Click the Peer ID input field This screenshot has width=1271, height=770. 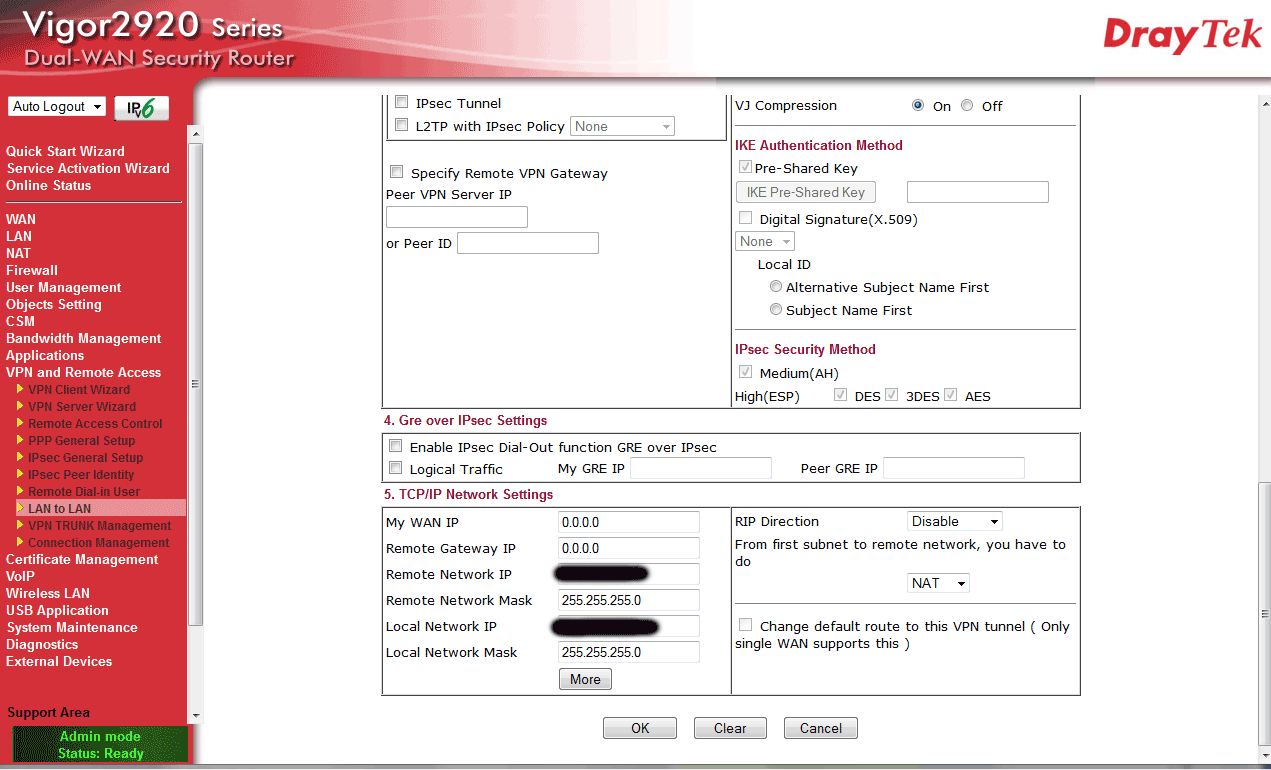pos(528,243)
